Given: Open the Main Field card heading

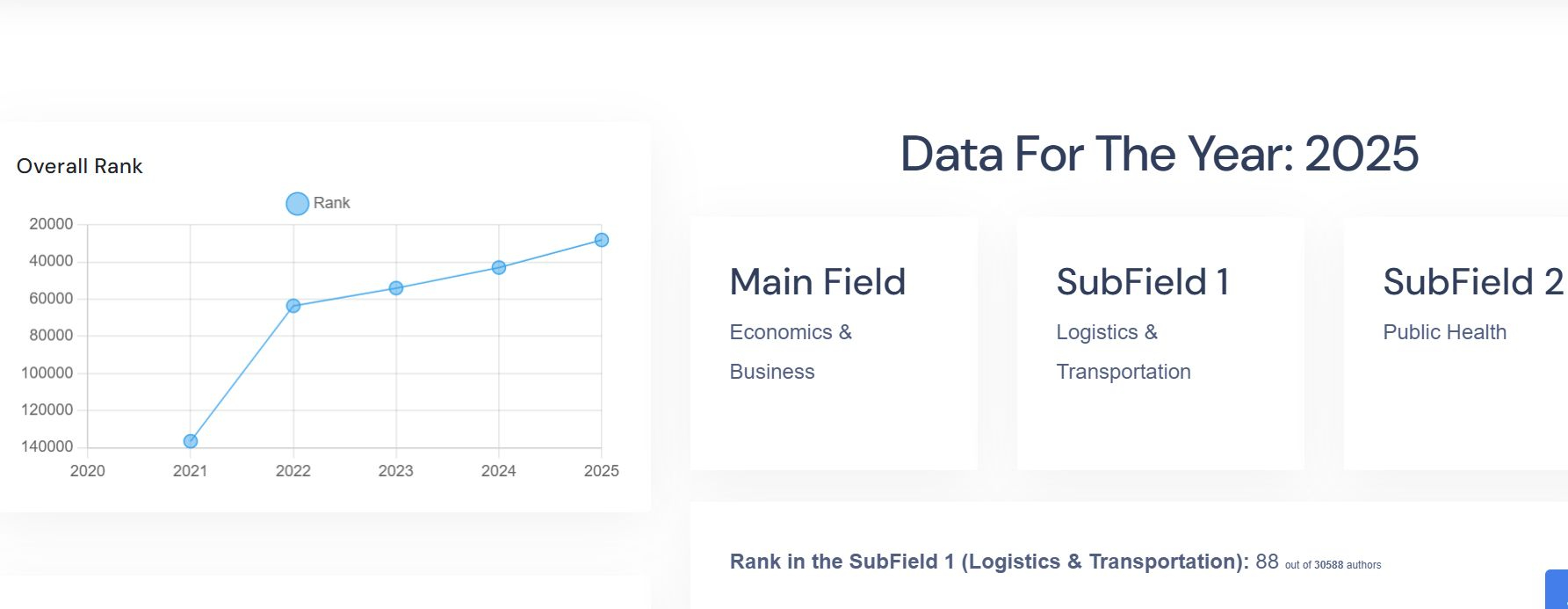Looking at the screenshot, I should tap(817, 282).
